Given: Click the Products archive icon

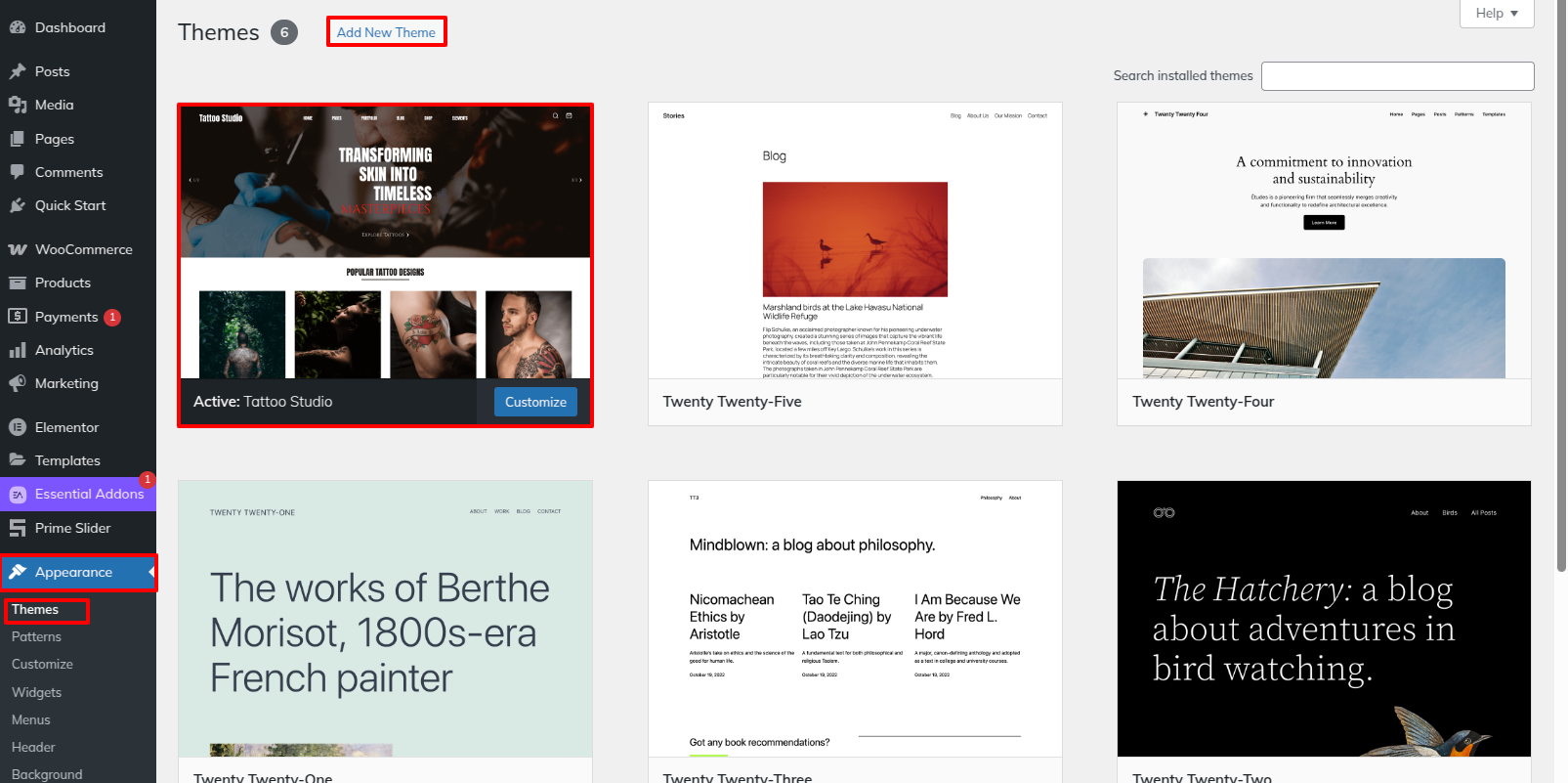Looking at the screenshot, I should 17,283.
